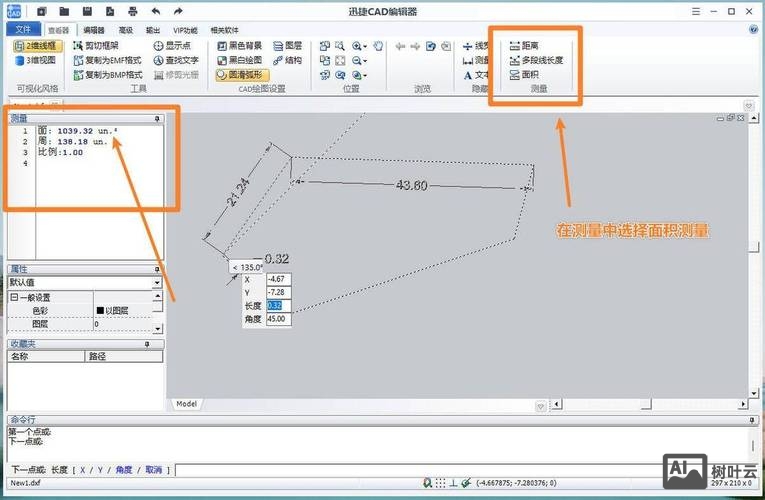Open the 默认值 combo box in 属性 panel
This screenshot has width=765, height=500.
pyautogui.click(x=85, y=282)
